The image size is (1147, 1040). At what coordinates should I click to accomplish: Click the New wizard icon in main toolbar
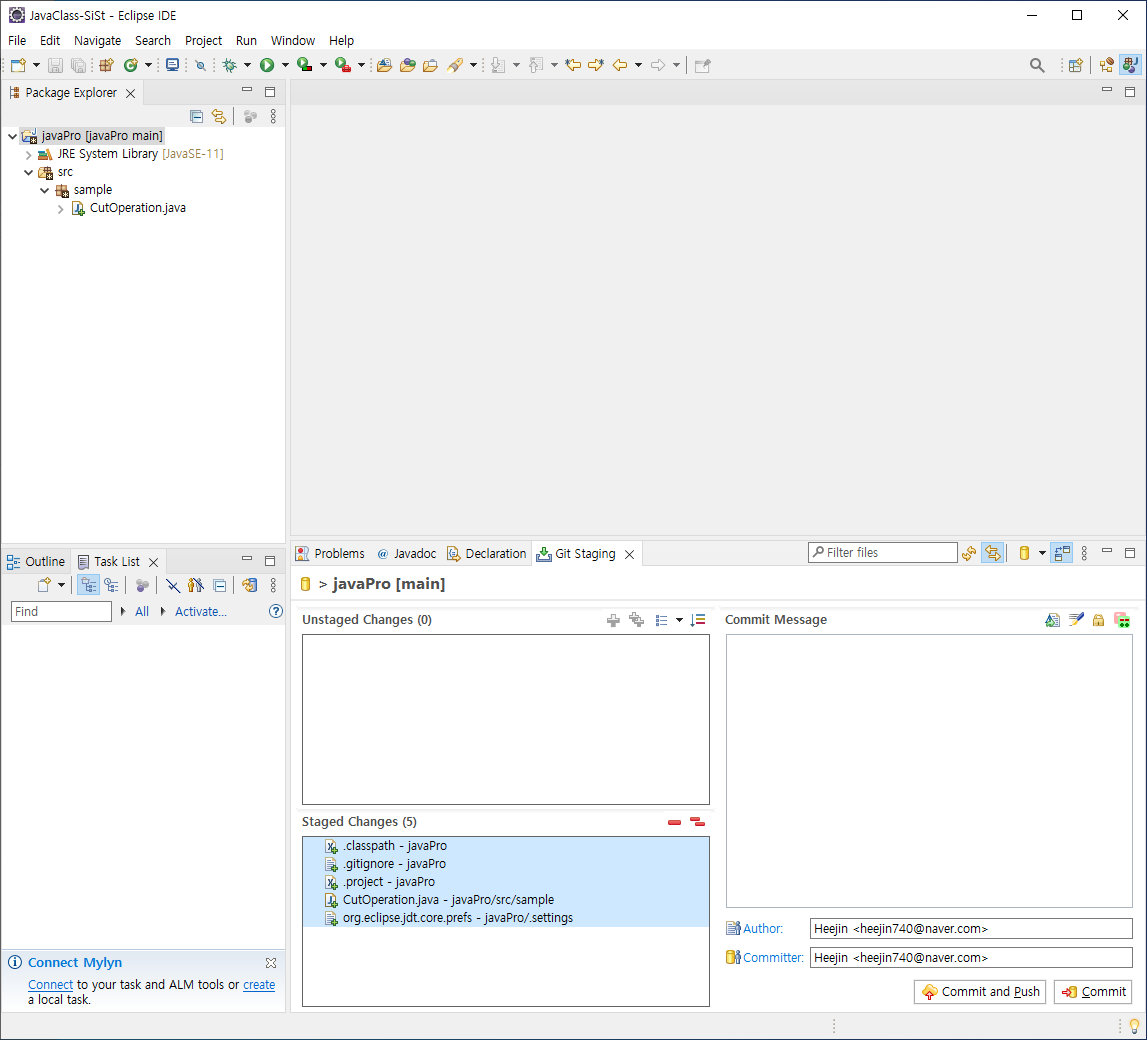coord(18,65)
